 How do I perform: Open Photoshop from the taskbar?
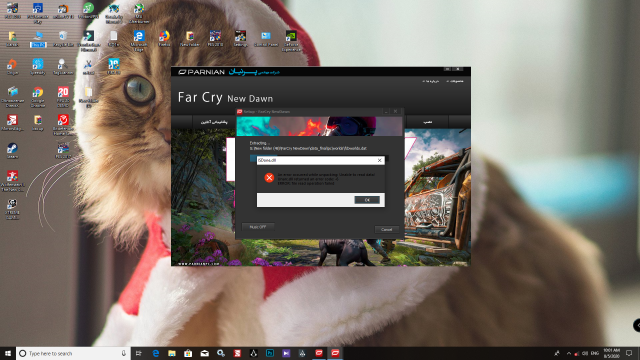[x=270, y=353]
